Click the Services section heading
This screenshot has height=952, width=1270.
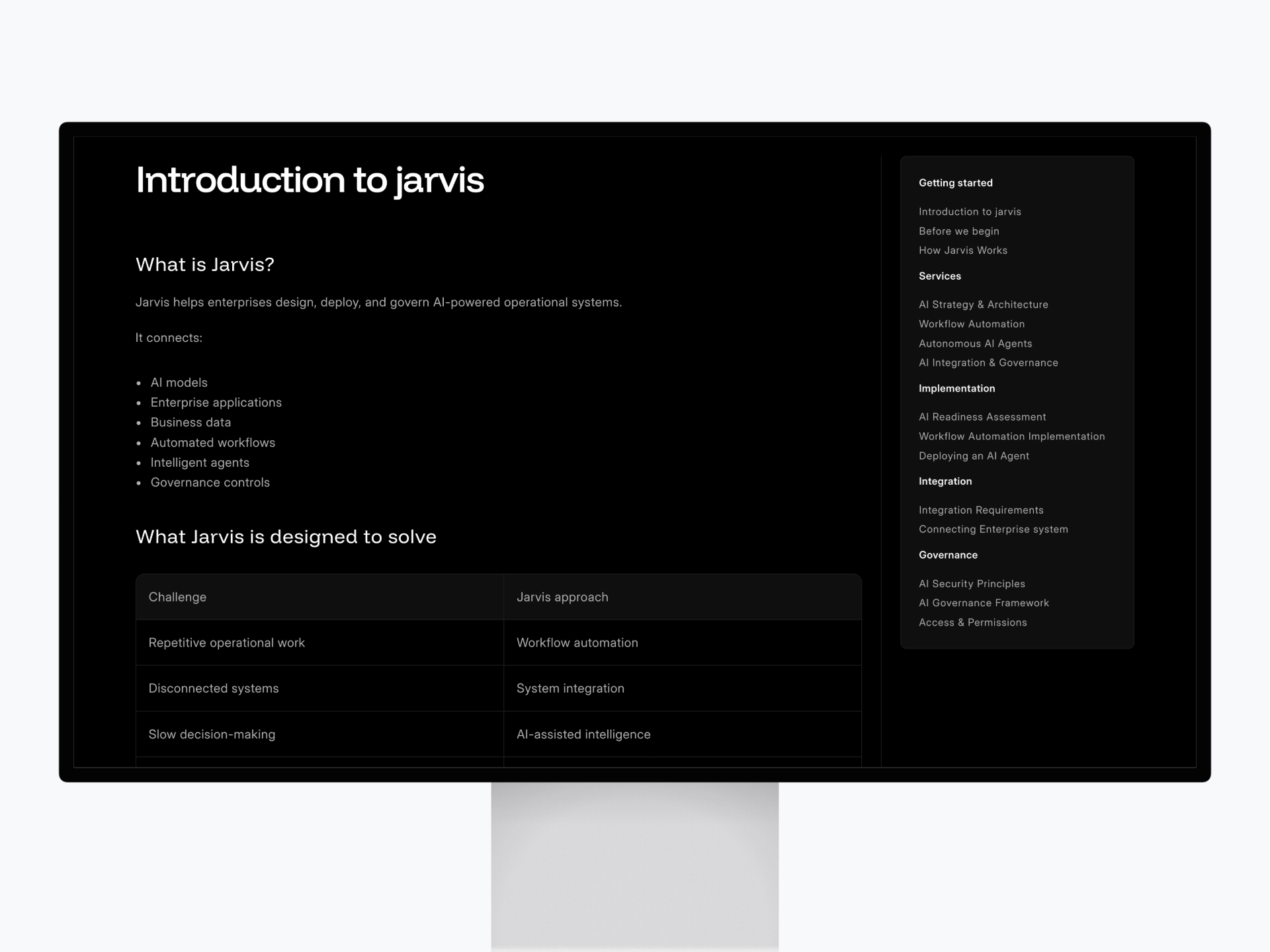(x=940, y=276)
